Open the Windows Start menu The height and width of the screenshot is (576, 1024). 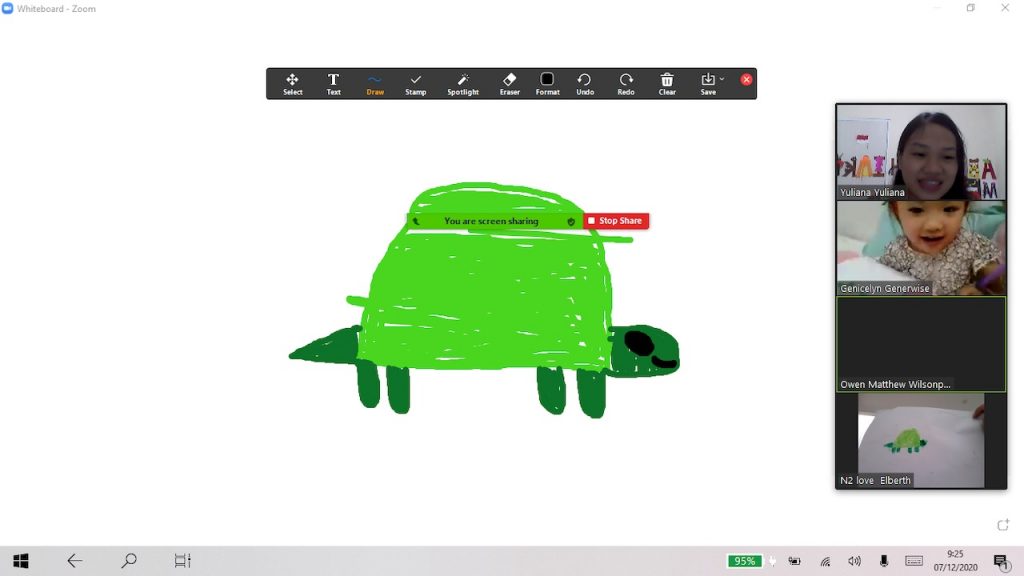pos(20,561)
